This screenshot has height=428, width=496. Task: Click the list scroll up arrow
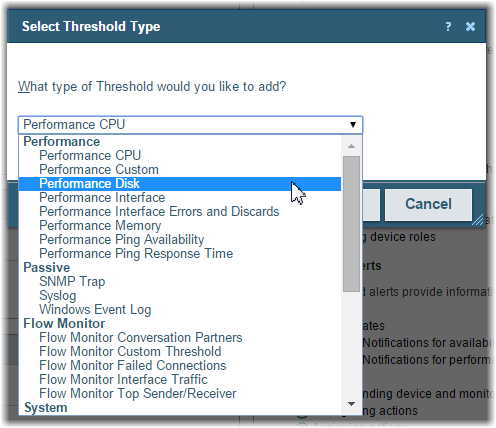(351, 146)
